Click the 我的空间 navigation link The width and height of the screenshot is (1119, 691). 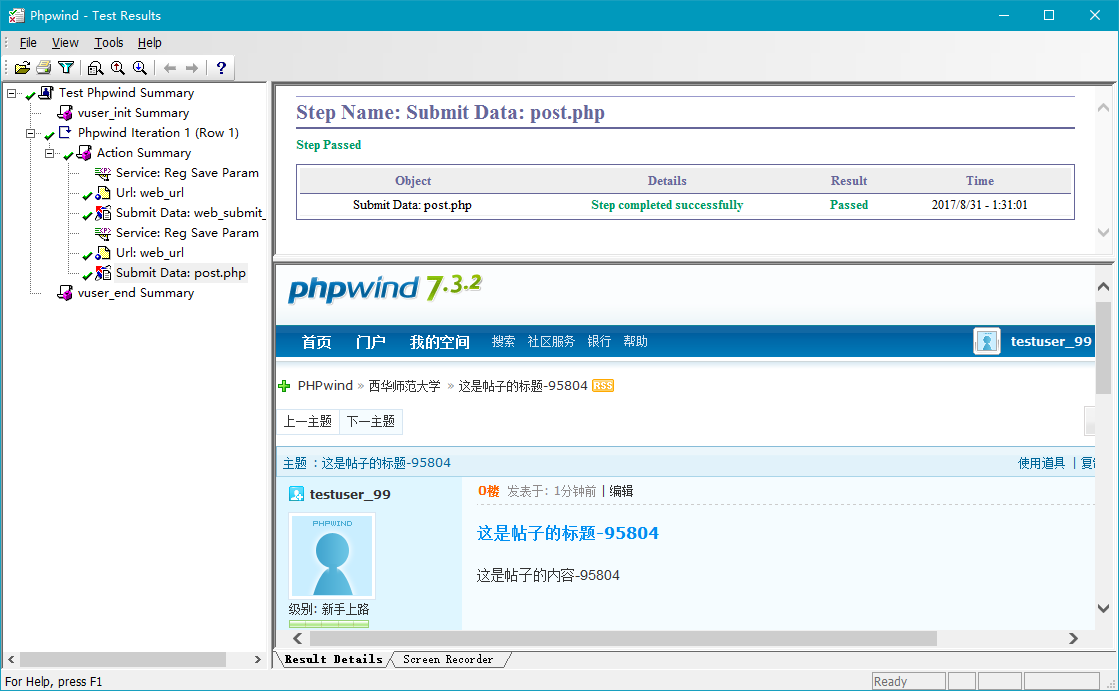coord(440,342)
